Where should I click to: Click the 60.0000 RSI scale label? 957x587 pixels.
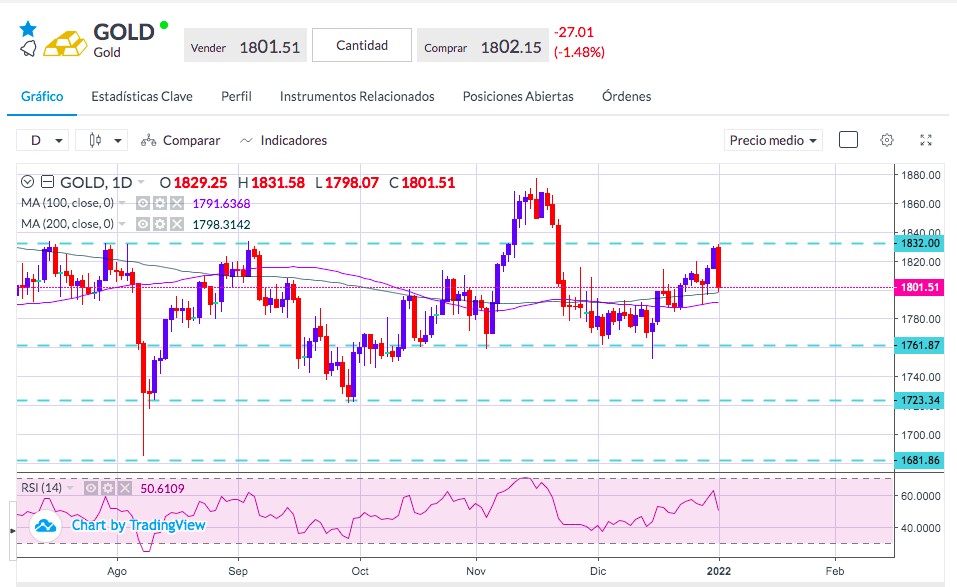coord(921,496)
